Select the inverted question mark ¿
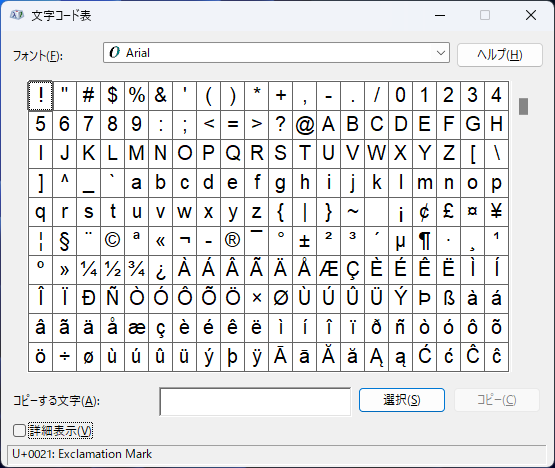Image resolution: width=555 pixels, height=468 pixels. pyautogui.click(x=161, y=270)
